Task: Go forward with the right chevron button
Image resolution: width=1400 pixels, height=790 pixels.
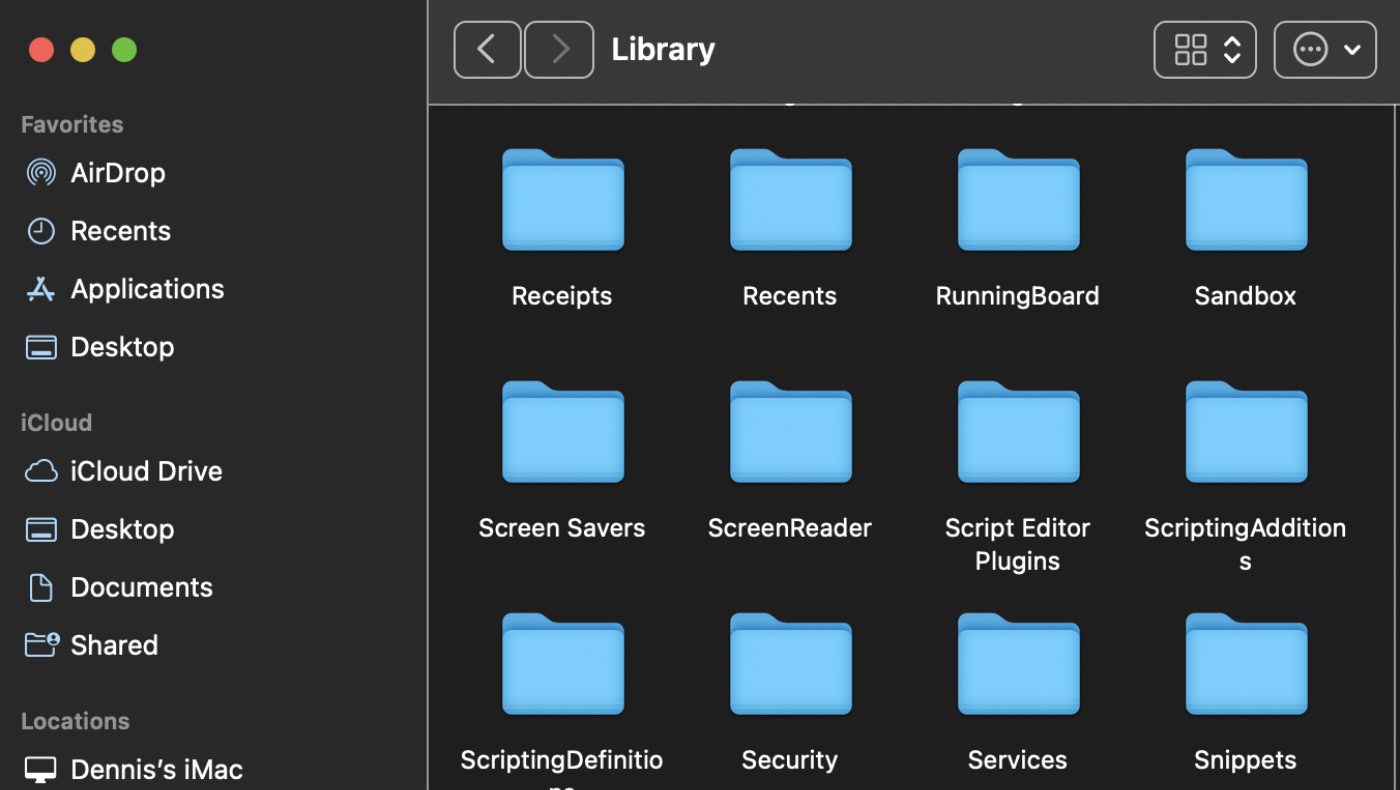Action: tap(559, 49)
